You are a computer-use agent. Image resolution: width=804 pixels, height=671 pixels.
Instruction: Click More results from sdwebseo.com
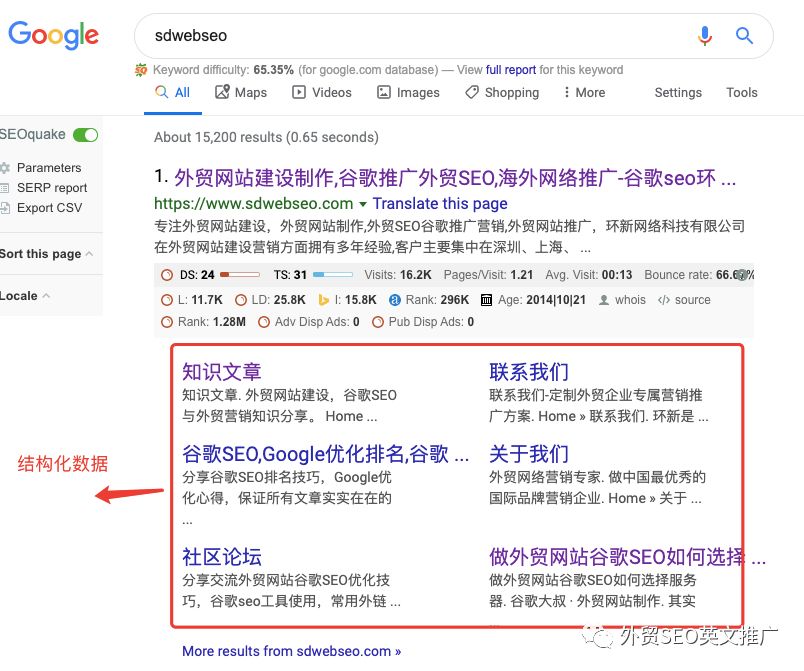point(291,651)
